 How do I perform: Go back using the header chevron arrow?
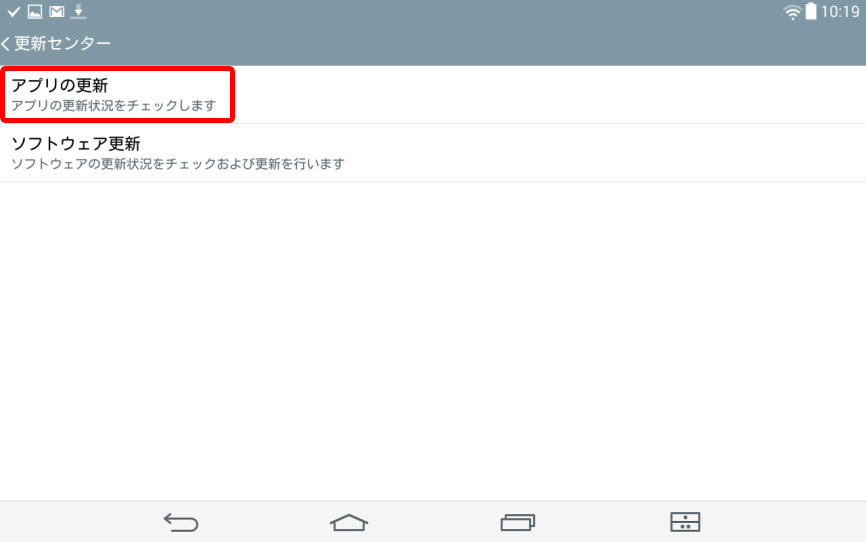[6, 44]
